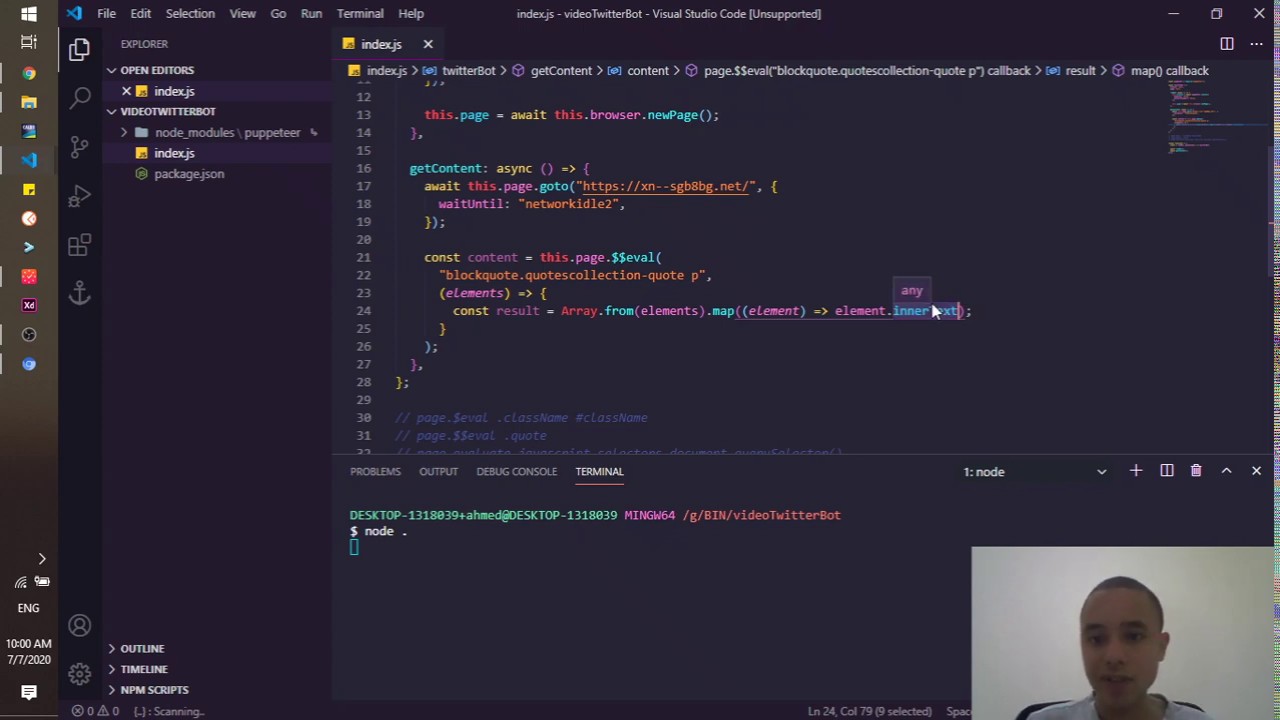
Task: Open package.json in the file tree
Action: point(189,174)
